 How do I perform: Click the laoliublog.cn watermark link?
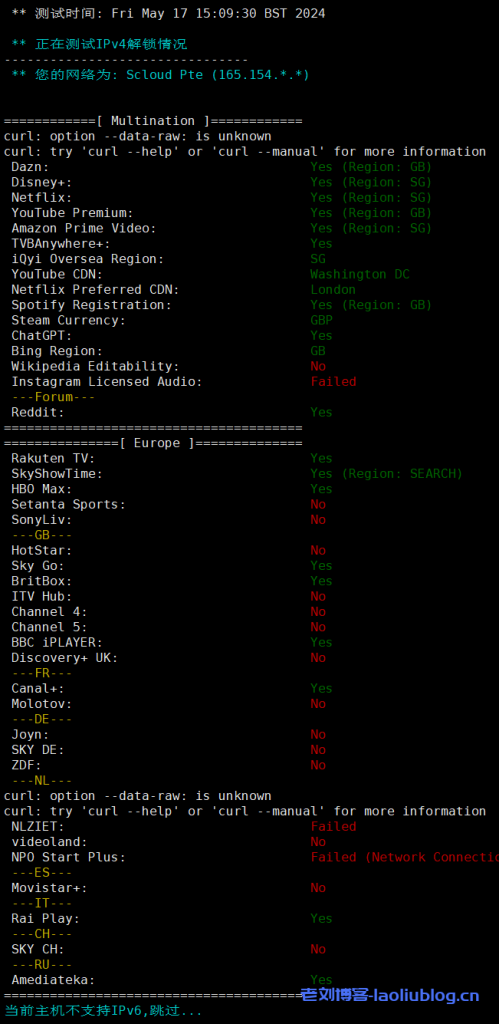[390, 996]
